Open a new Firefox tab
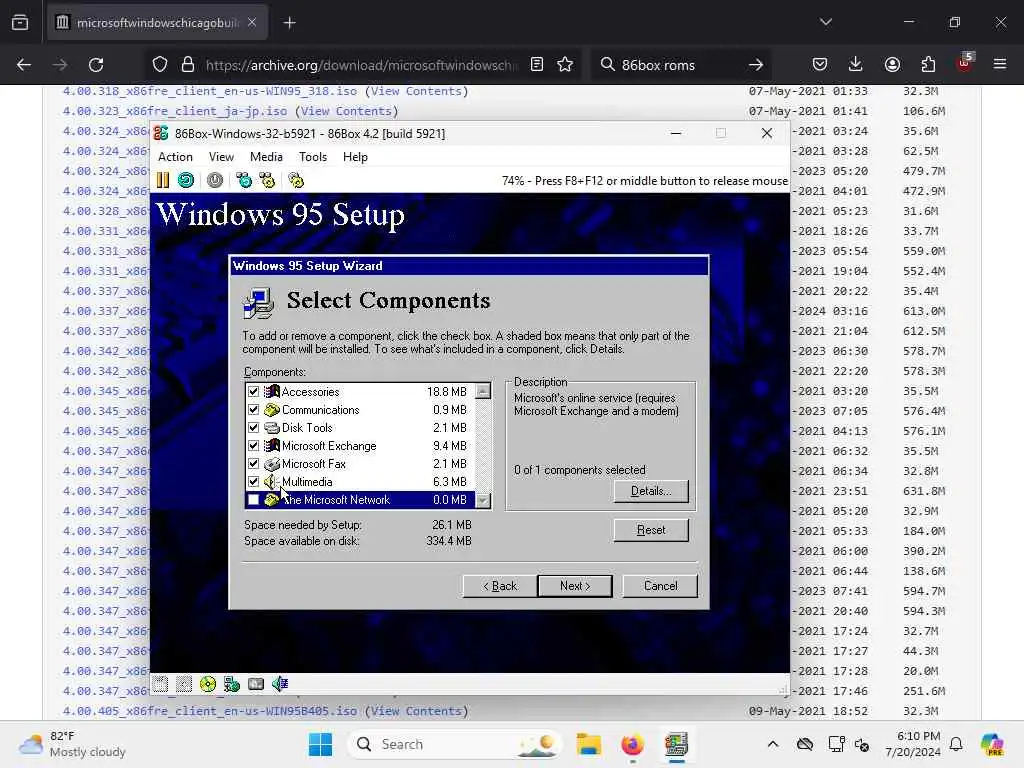 pos(289,23)
